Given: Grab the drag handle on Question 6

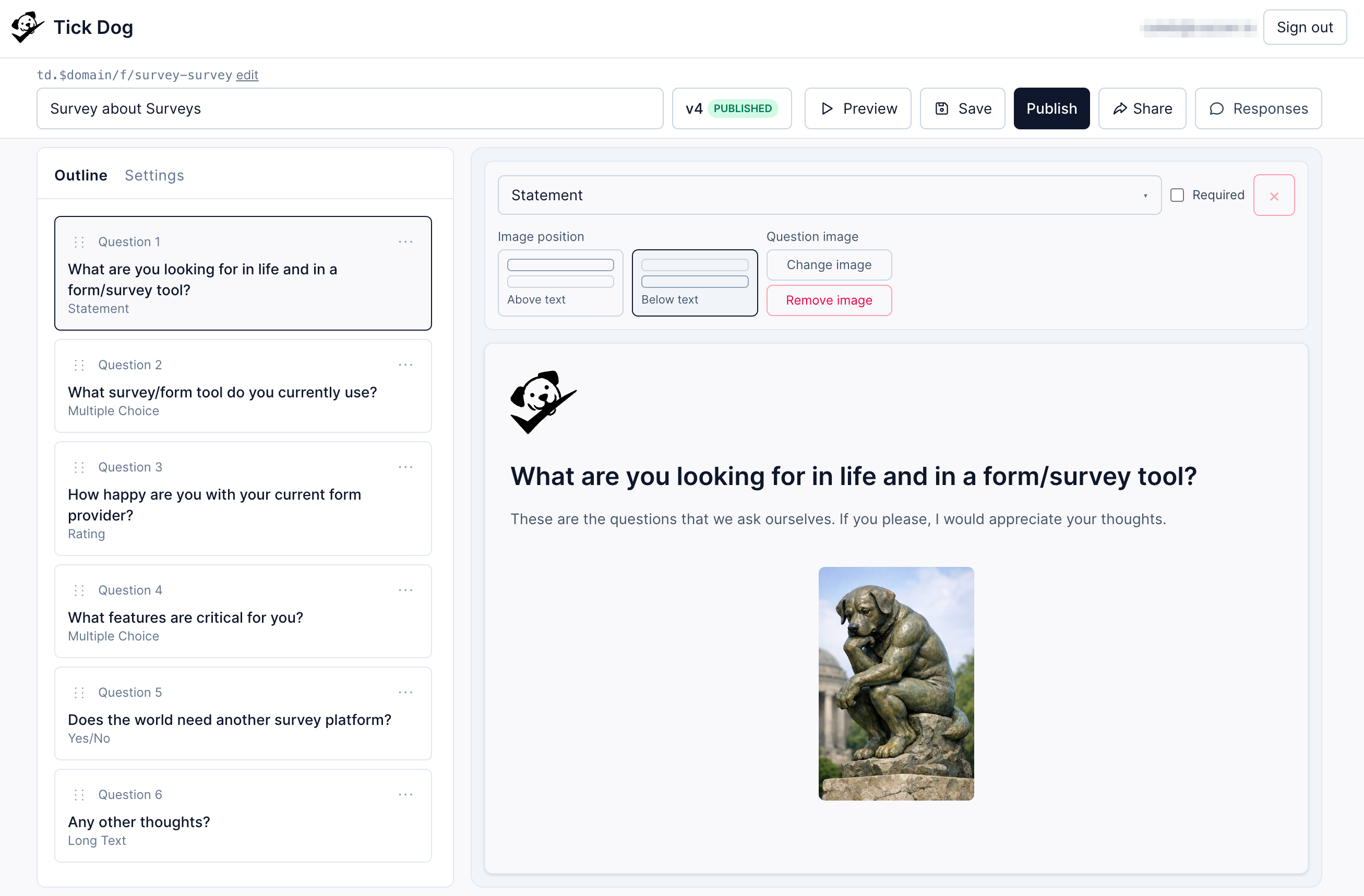Looking at the screenshot, I should 79,794.
